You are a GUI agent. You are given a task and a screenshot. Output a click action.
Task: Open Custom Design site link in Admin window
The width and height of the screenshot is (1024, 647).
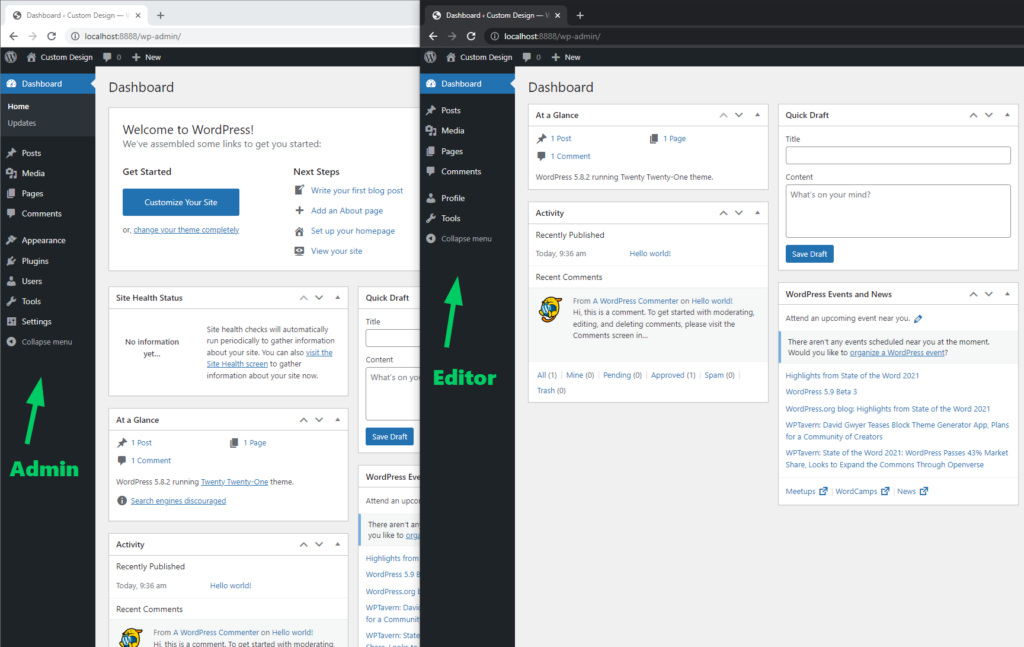(x=59, y=57)
